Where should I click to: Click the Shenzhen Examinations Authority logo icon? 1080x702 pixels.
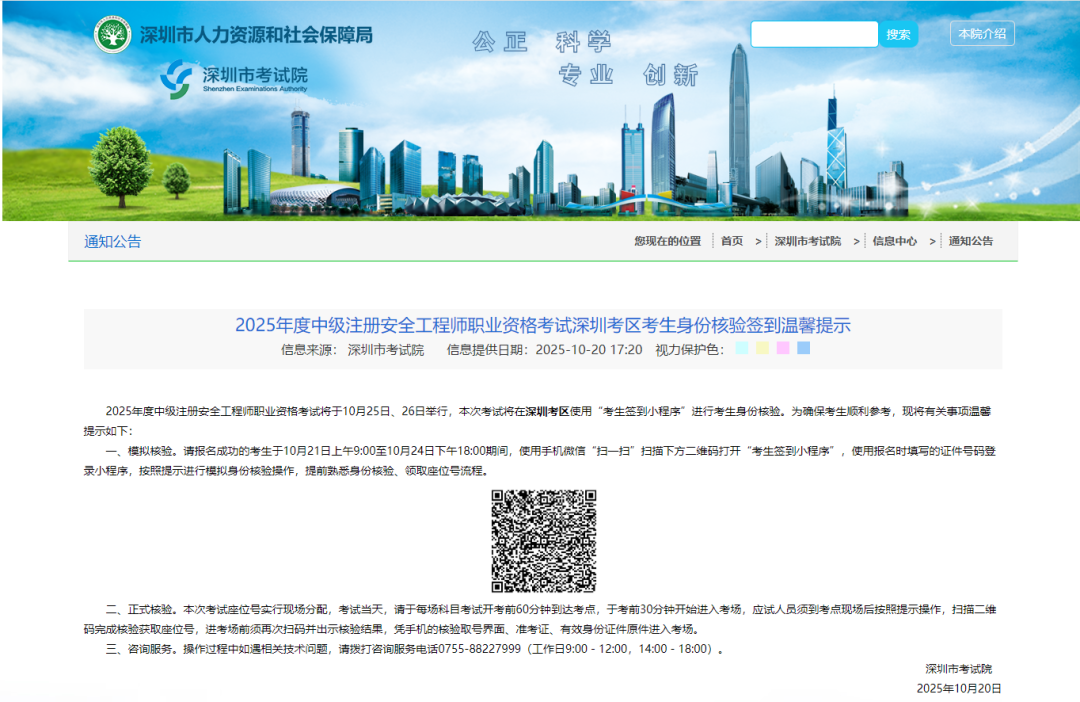click(x=179, y=79)
